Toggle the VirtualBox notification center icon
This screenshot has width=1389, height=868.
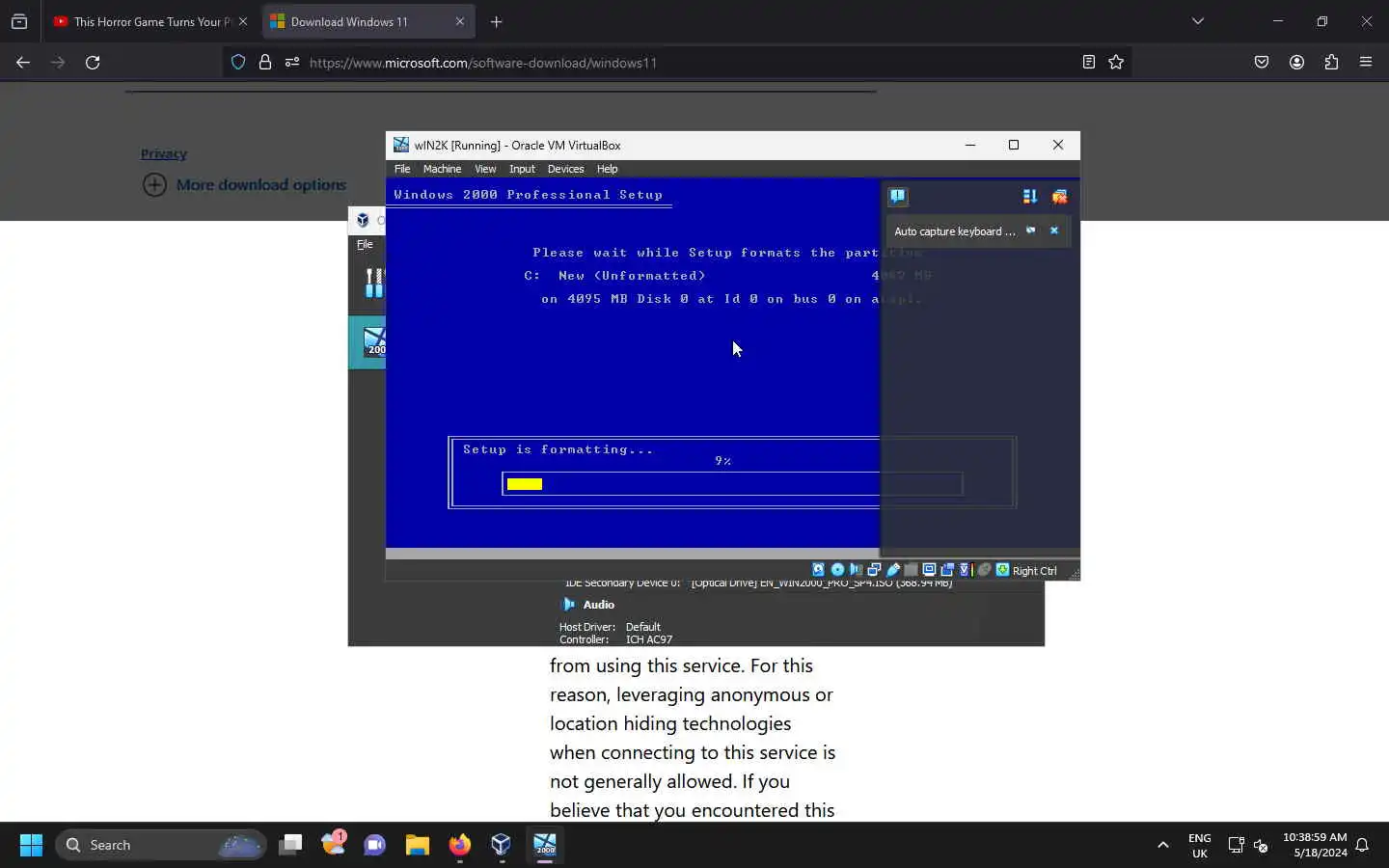pos(898,197)
